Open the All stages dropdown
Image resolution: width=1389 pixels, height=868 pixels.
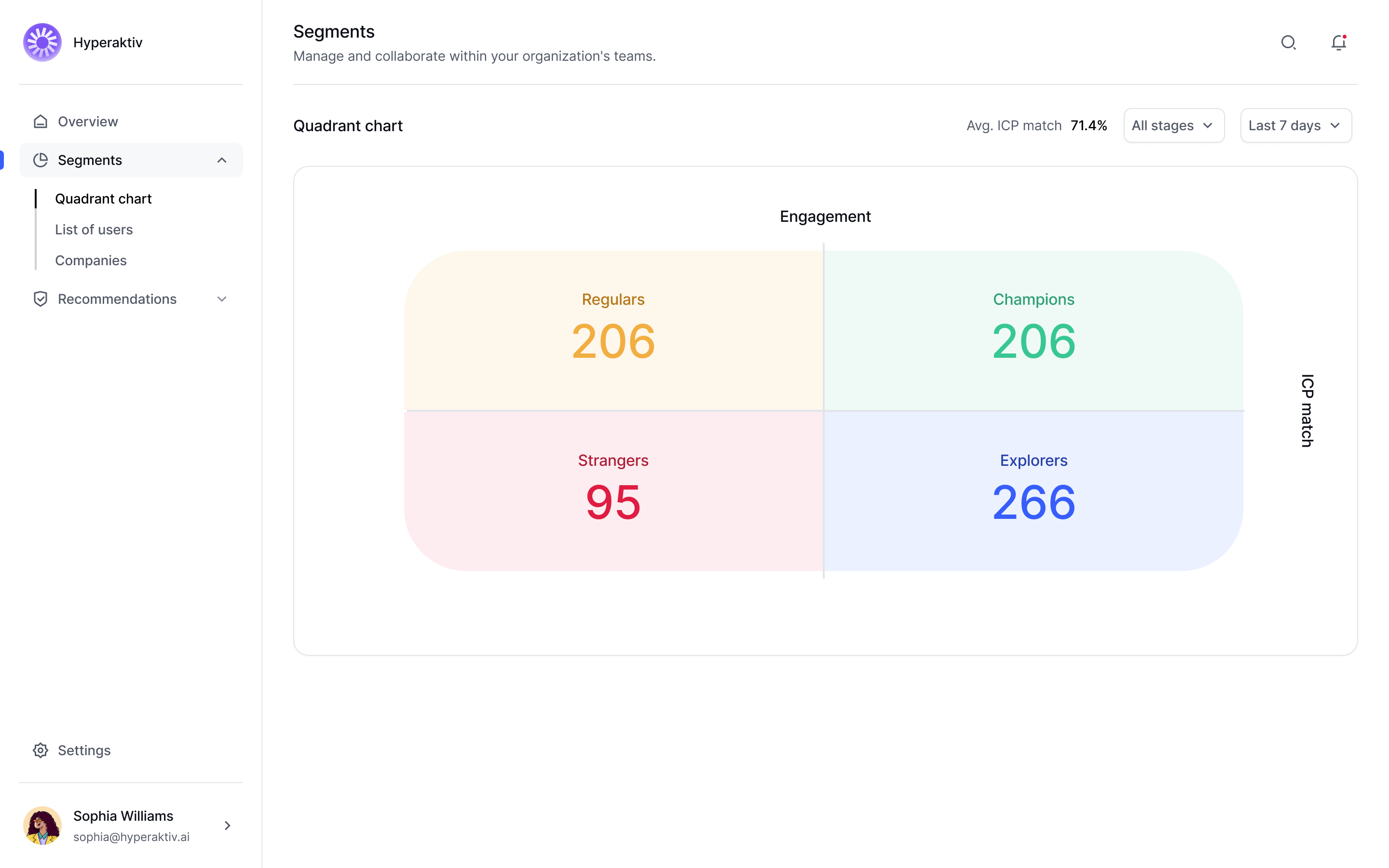coord(1173,126)
